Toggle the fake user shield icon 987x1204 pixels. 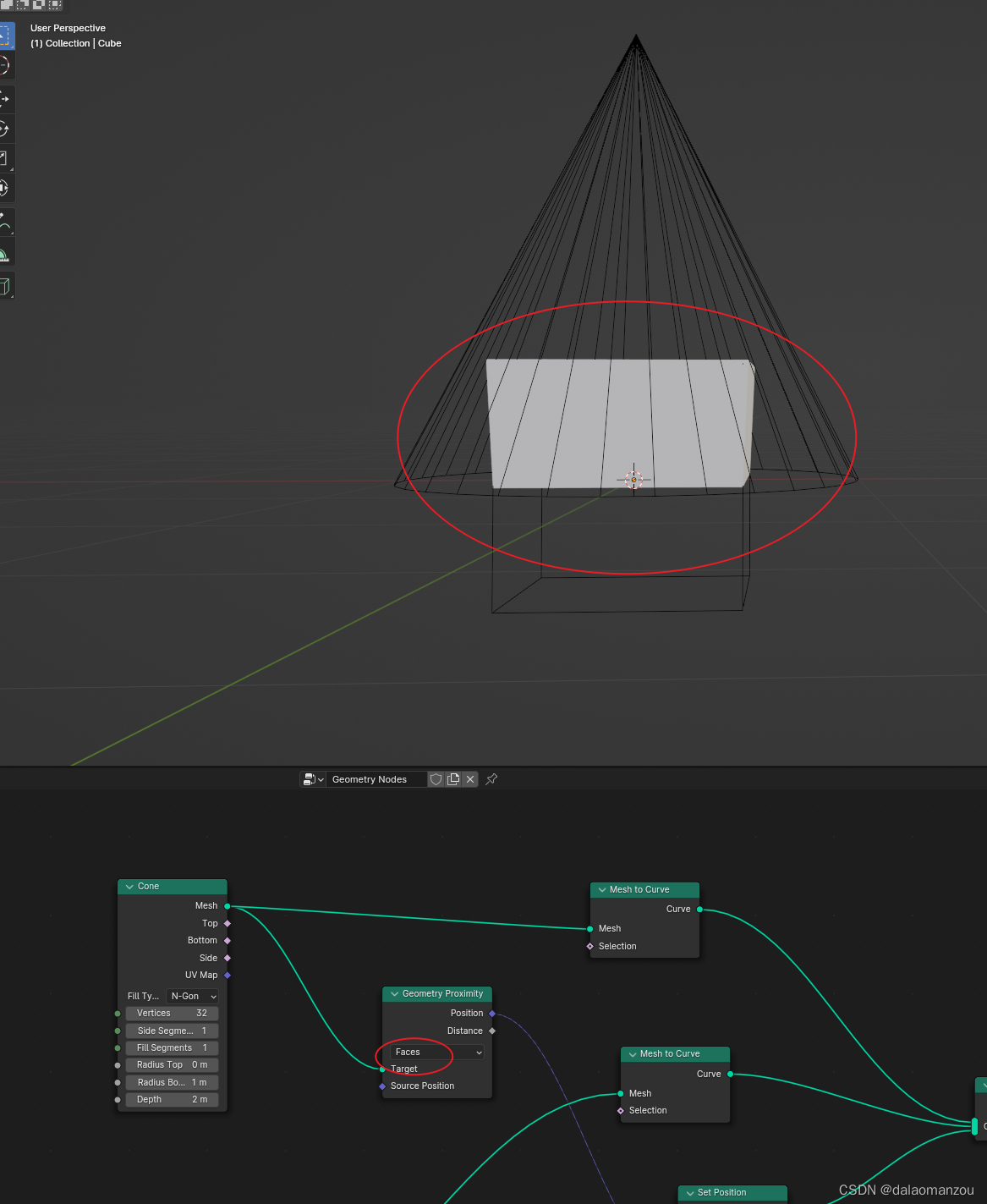coord(436,779)
